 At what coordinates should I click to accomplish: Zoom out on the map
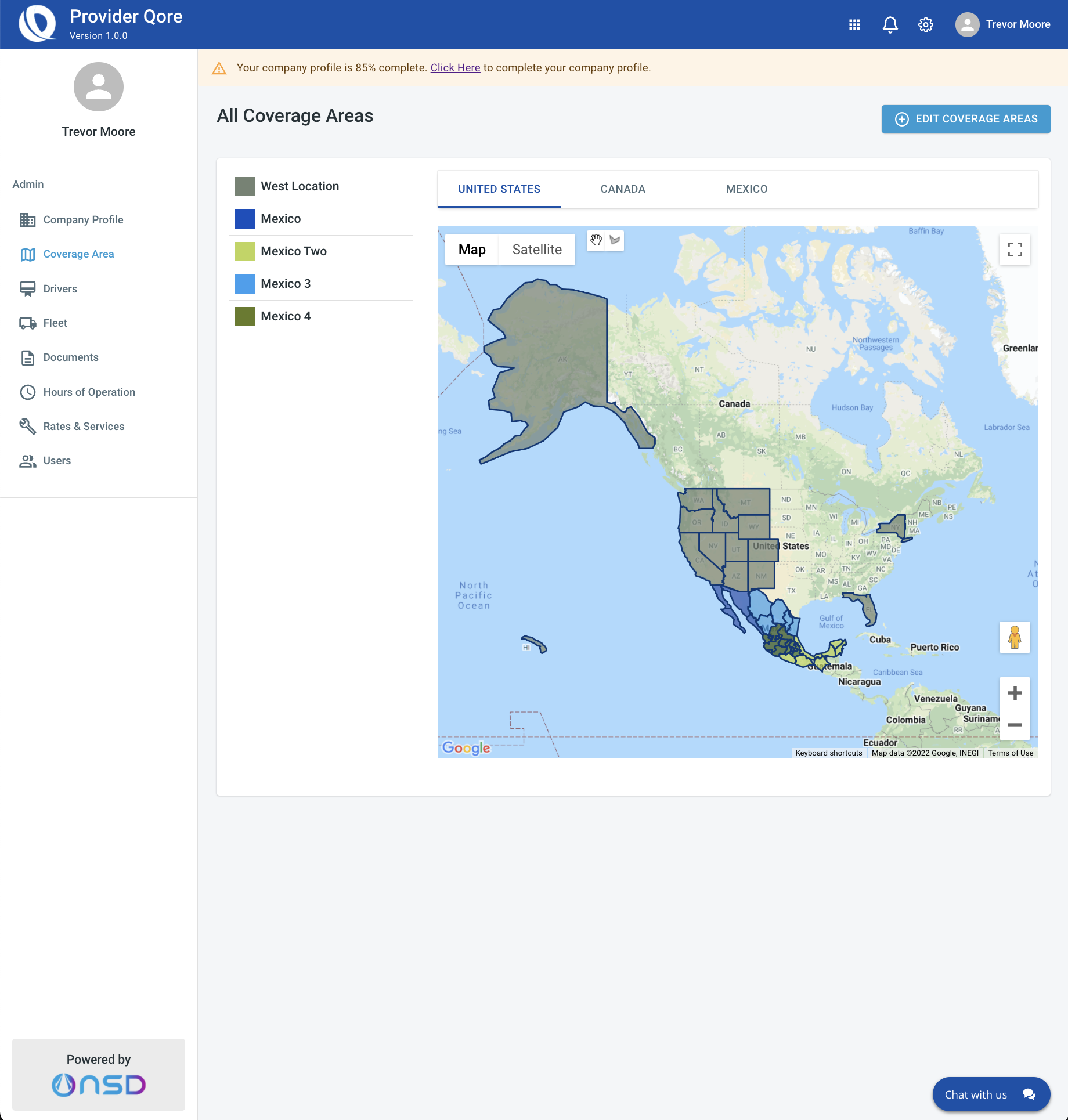[1015, 724]
